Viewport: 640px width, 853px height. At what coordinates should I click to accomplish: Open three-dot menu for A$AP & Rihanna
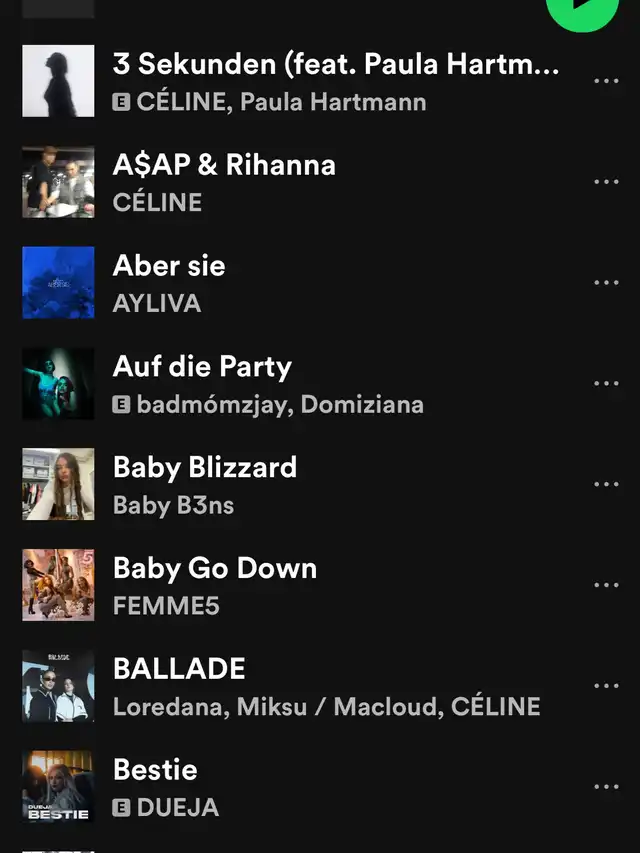pos(606,182)
